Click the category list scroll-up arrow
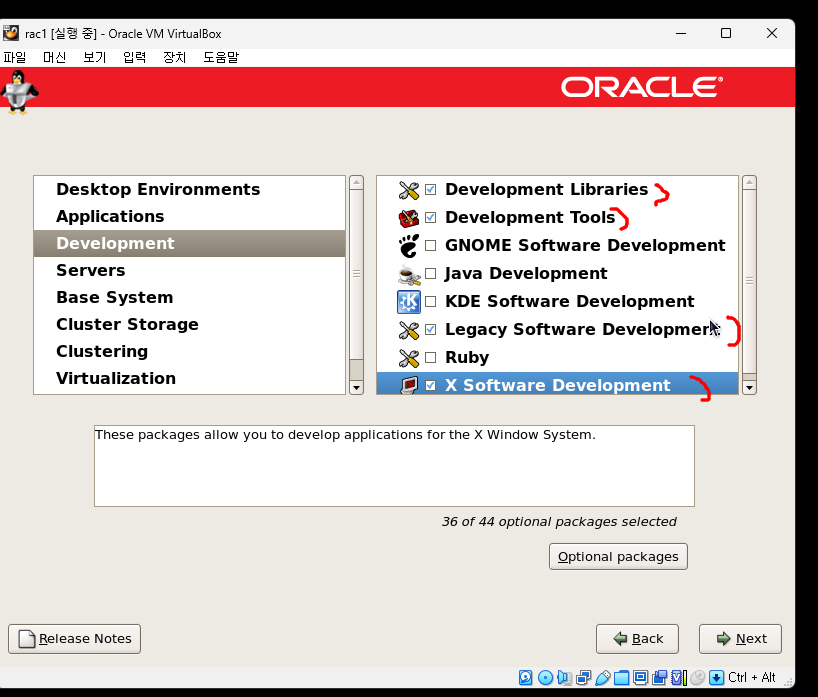Viewport: 818px width, 697px height. (x=356, y=183)
